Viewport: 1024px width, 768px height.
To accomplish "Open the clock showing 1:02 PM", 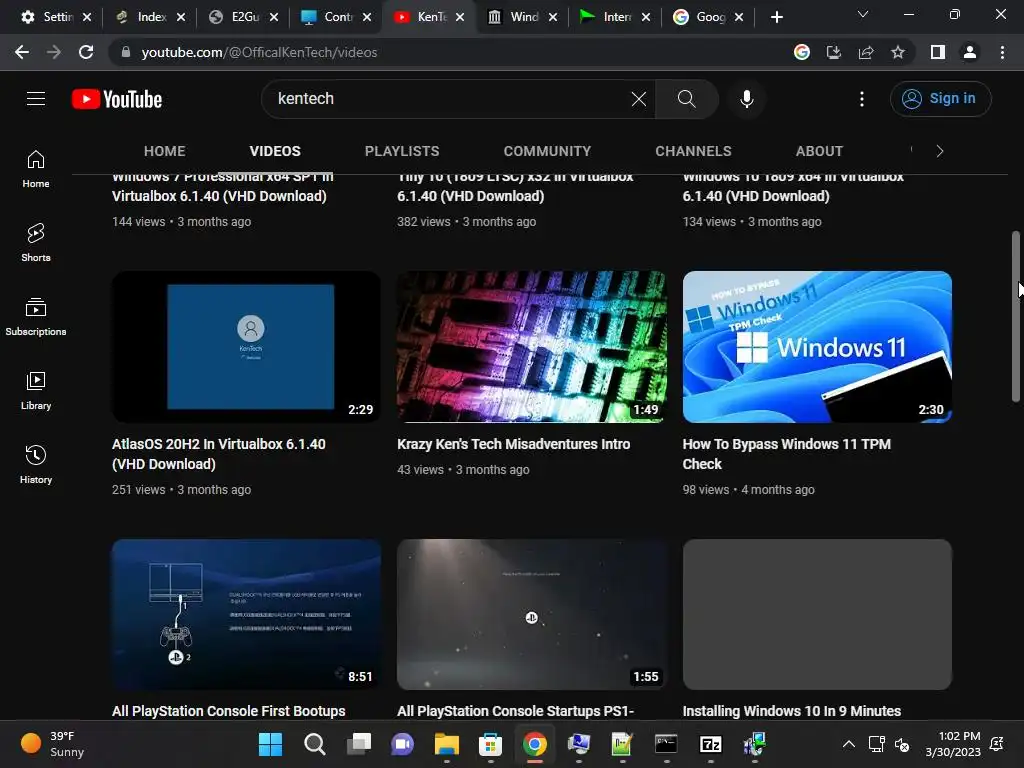I will tap(953, 744).
